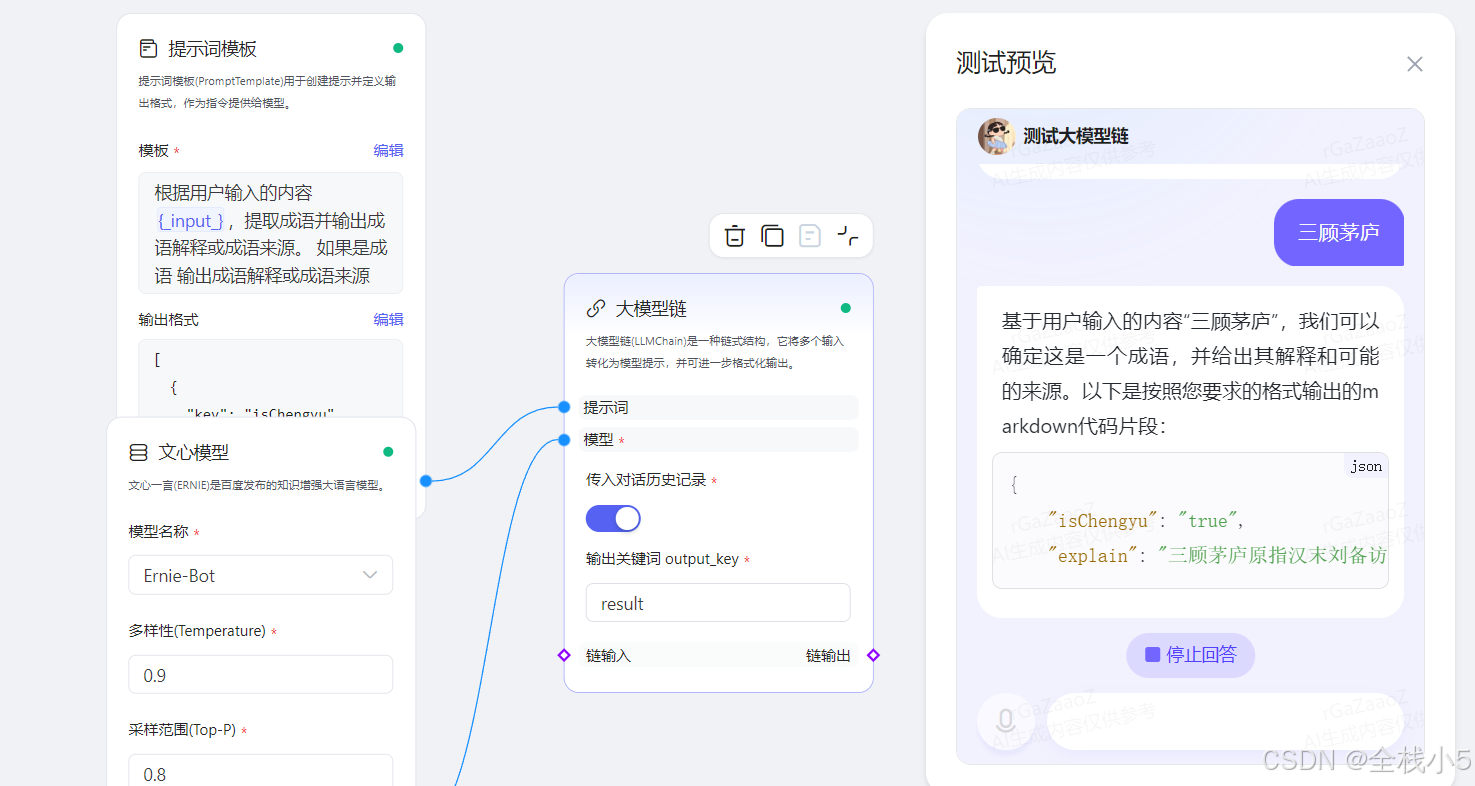Image resolution: width=1475 pixels, height=786 pixels.
Task: Click the 模板 text area content
Action: click(x=270, y=233)
